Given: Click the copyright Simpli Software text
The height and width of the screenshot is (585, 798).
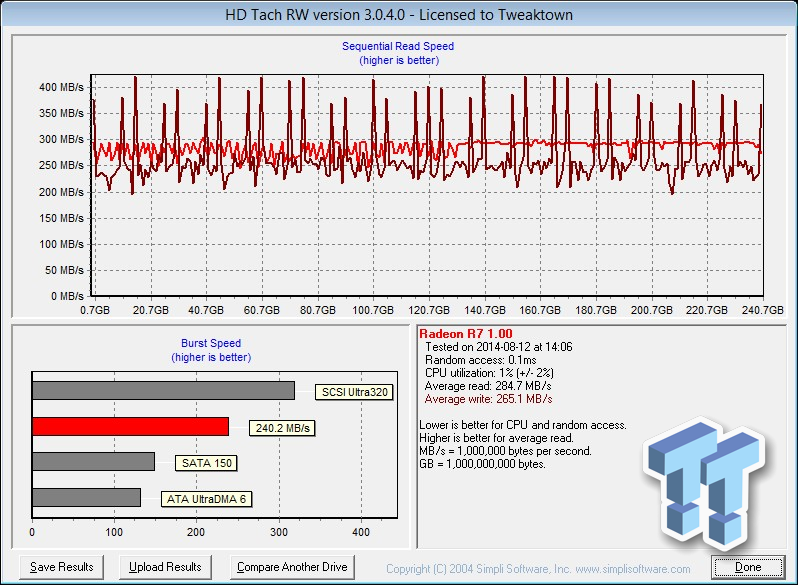Looking at the screenshot, I should 538,569.
